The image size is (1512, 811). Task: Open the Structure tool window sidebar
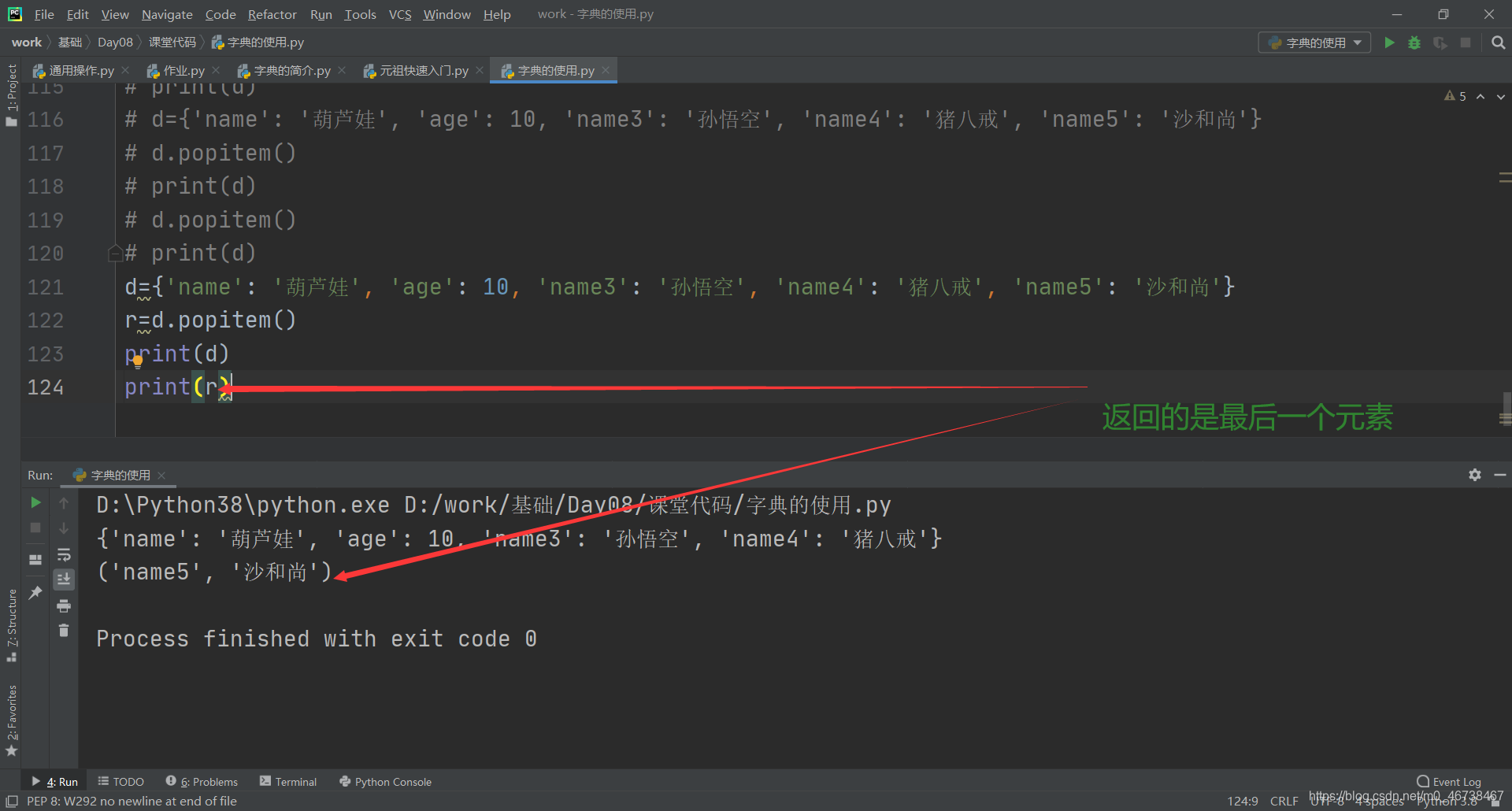(x=11, y=625)
